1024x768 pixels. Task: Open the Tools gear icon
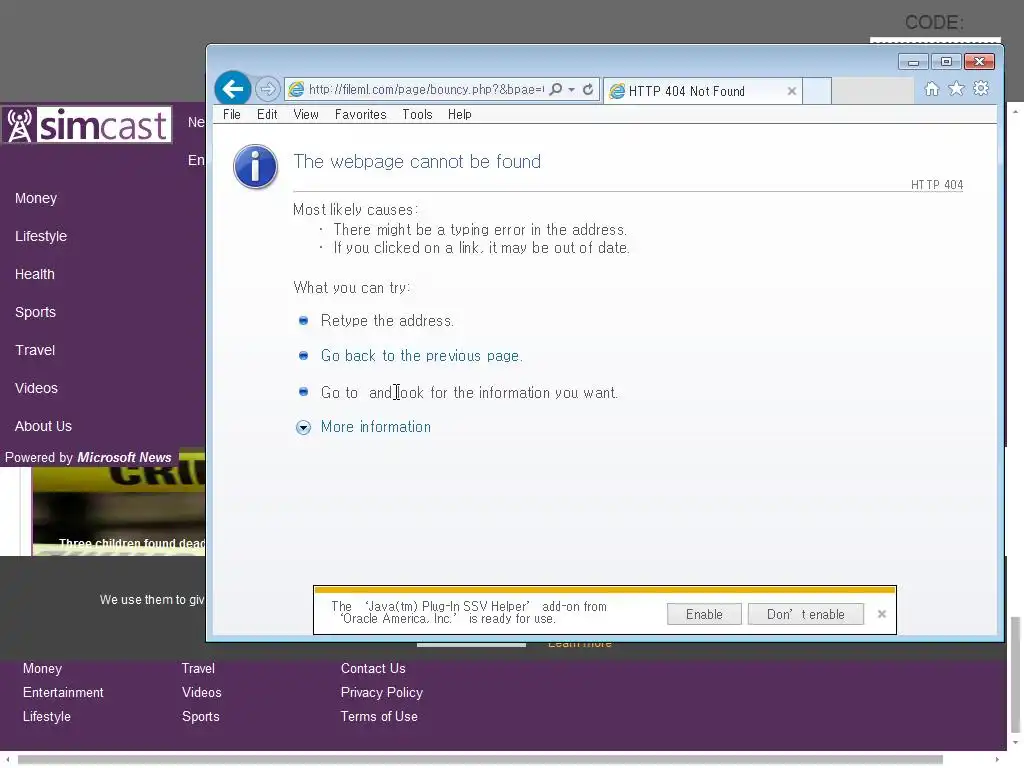[981, 89]
